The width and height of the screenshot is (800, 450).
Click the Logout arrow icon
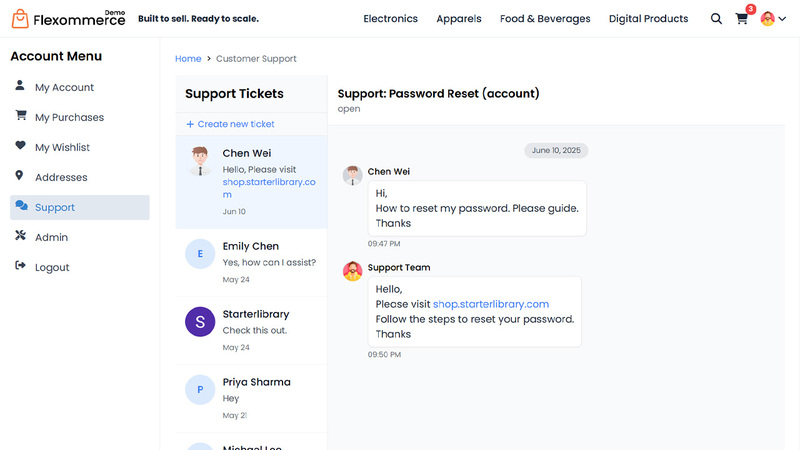(20, 265)
